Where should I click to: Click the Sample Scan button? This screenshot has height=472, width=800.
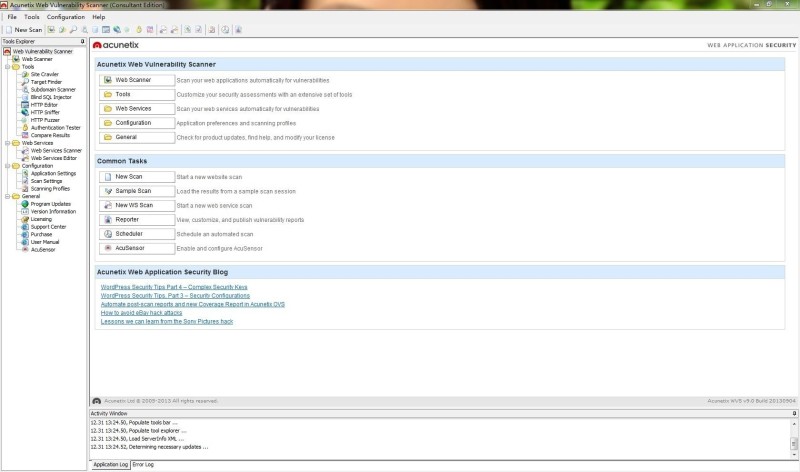[x=137, y=190]
